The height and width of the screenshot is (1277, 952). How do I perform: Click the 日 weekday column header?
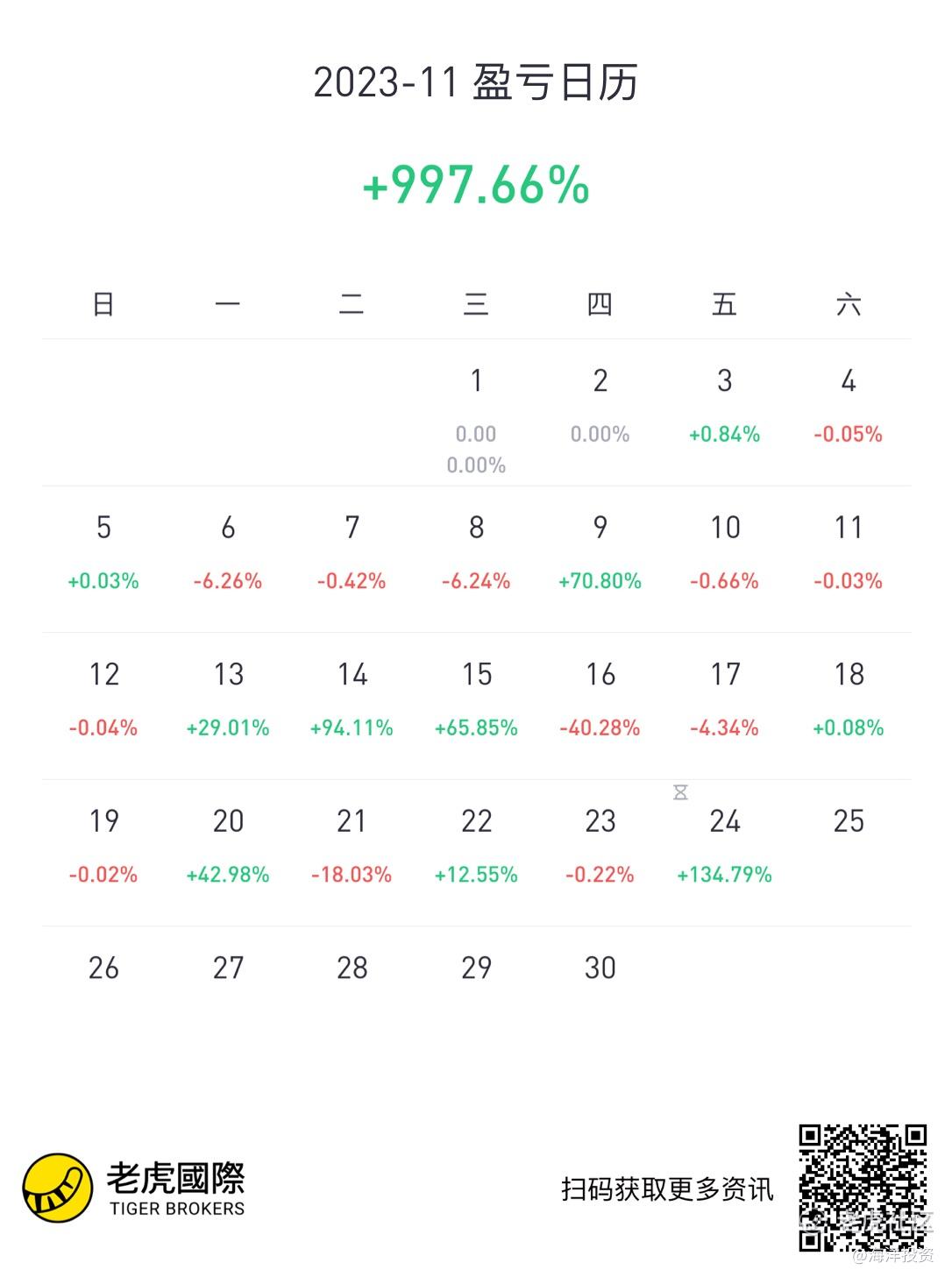[103, 304]
